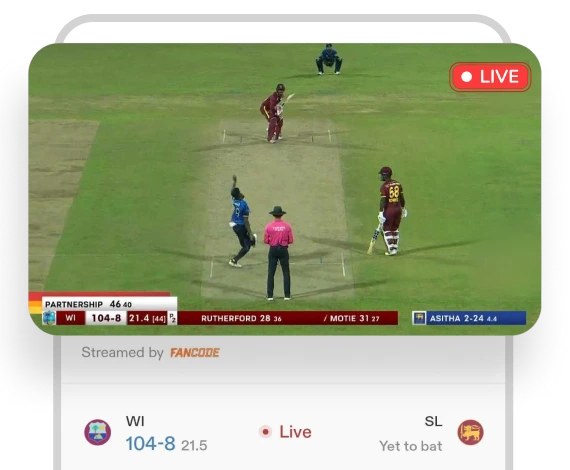The height and width of the screenshot is (470, 570).
Task: Click the SL Yet to bat text
Action: pos(411,446)
